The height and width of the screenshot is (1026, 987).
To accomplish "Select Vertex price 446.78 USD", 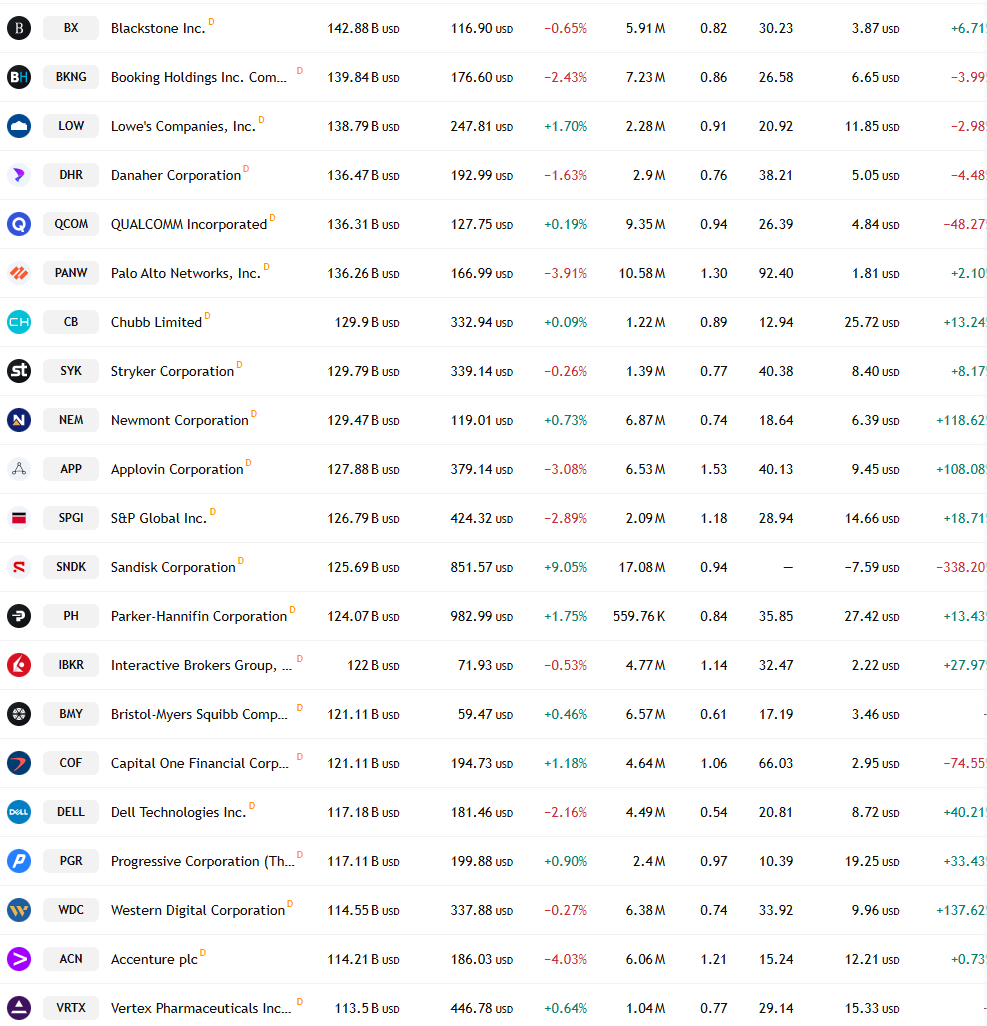I will tap(482, 1008).
